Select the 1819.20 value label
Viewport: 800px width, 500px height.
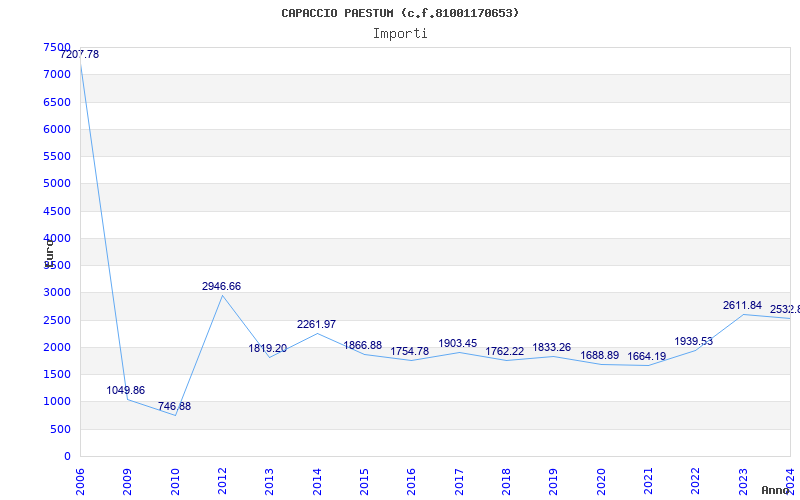coord(268,348)
